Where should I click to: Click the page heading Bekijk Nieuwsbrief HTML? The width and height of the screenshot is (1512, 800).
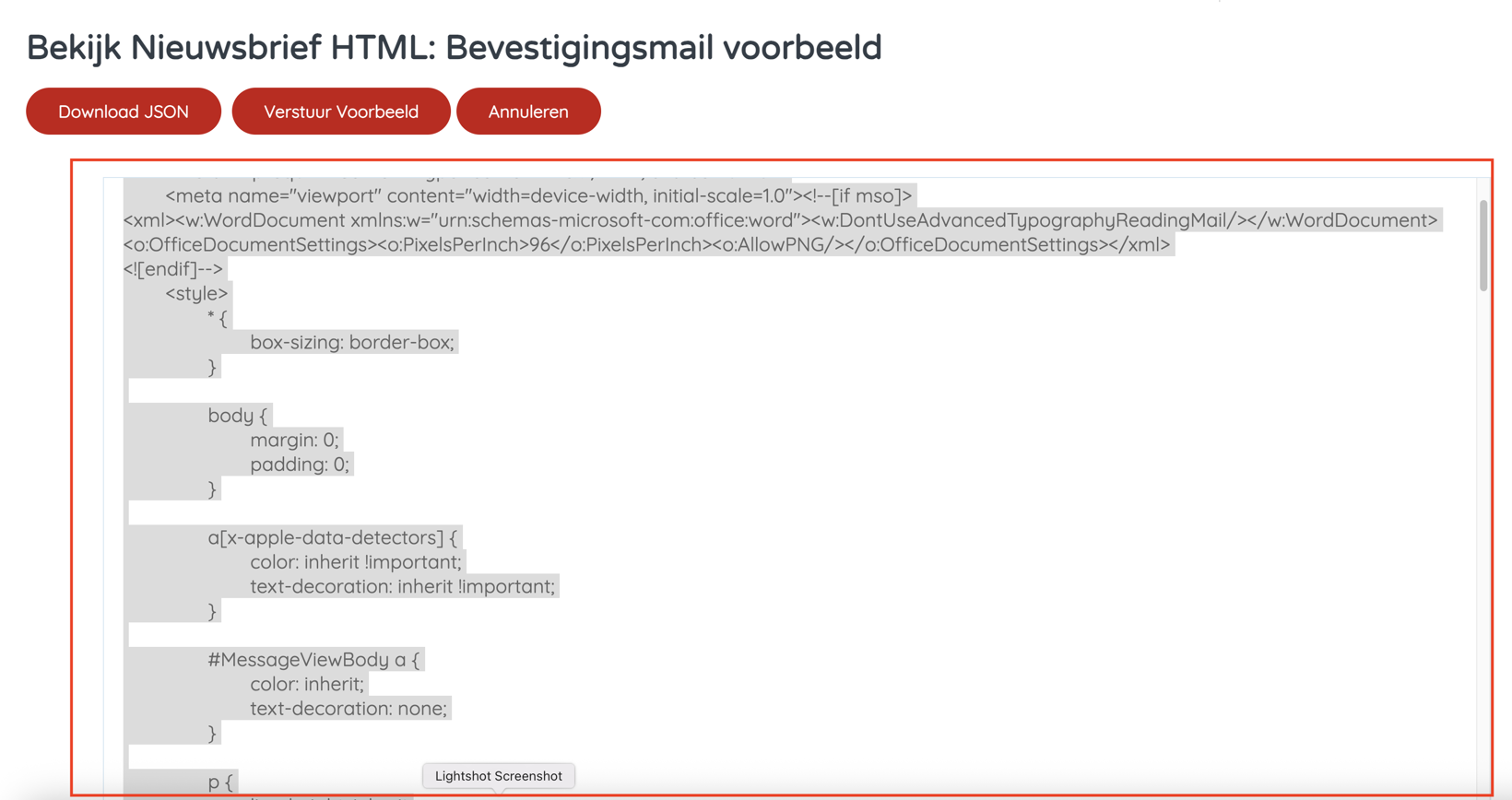pos(454,47)
